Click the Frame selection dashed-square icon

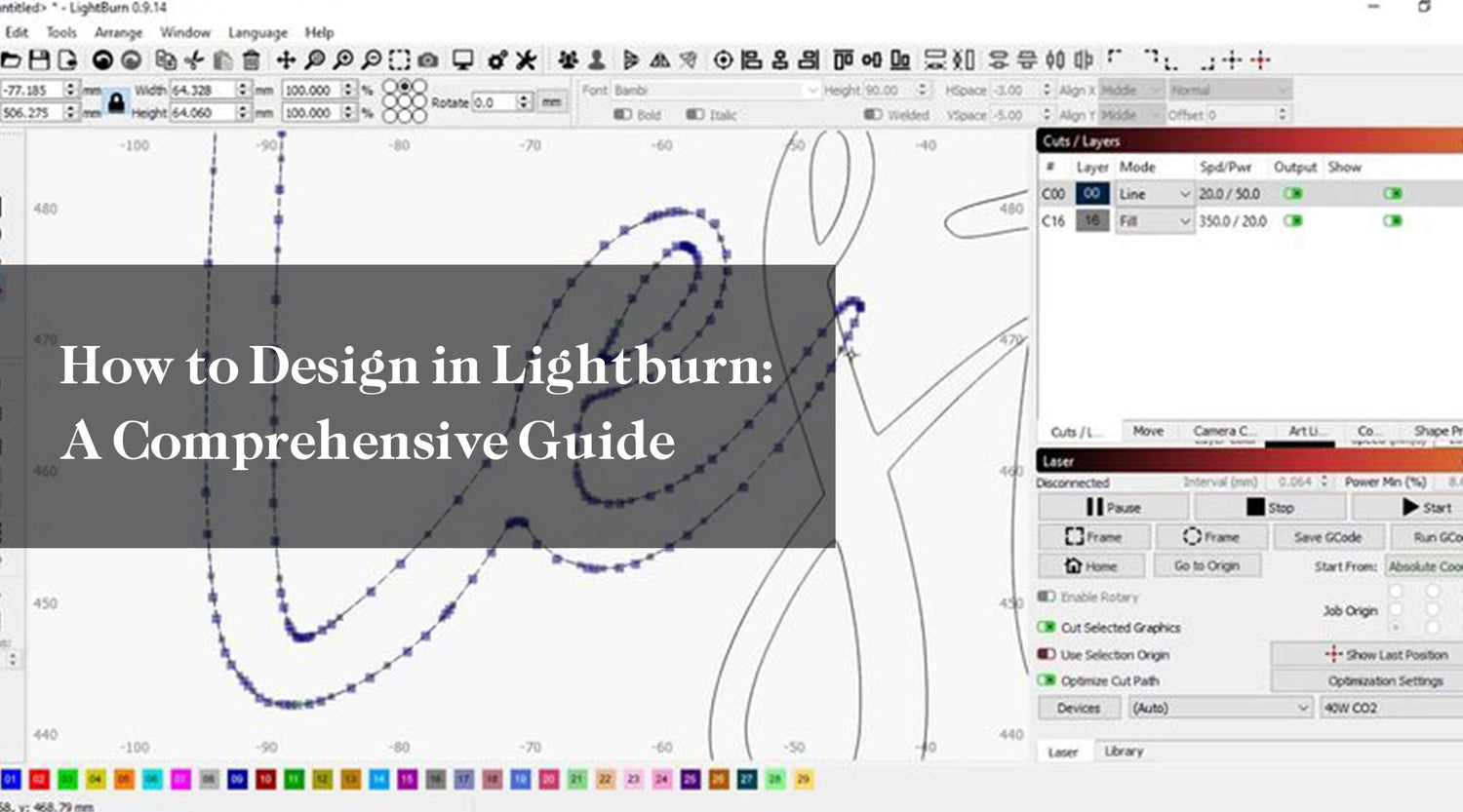(x=399, y=60)
